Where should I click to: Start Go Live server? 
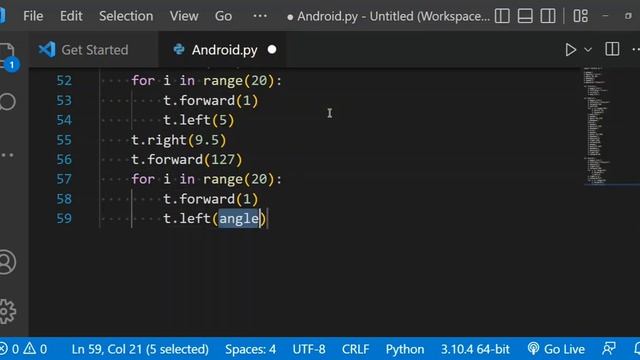pyautogui.click(x=556, y=349)
